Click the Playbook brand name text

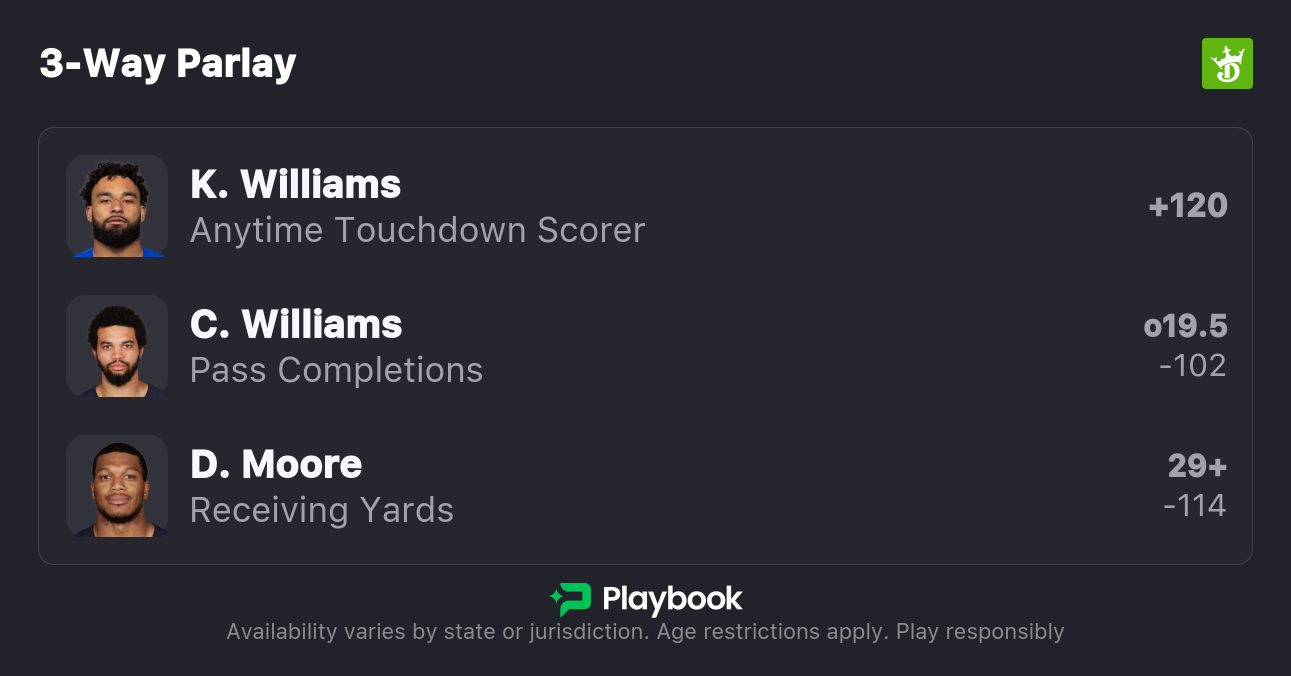pyautogui.click(x=672, y=599)
